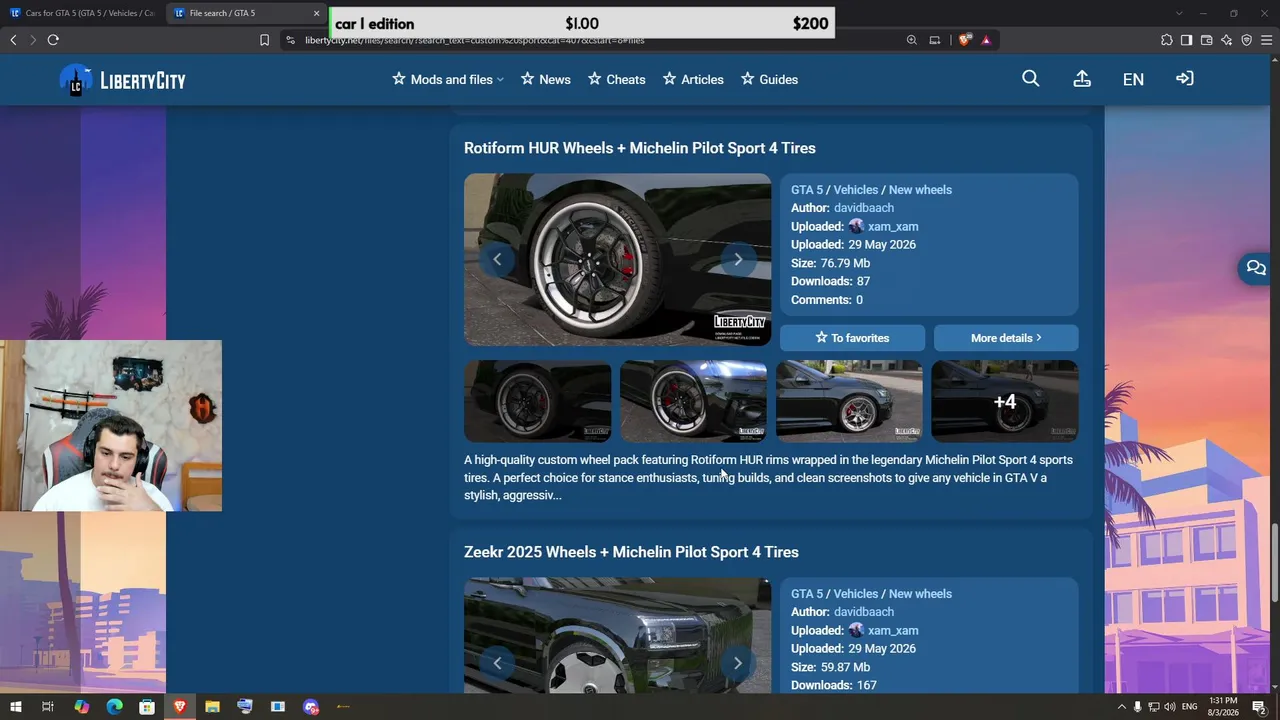Click the zoom magnifier in address bar
Image resolution: width=1280 pixels, height=720 pixels.
912,40
